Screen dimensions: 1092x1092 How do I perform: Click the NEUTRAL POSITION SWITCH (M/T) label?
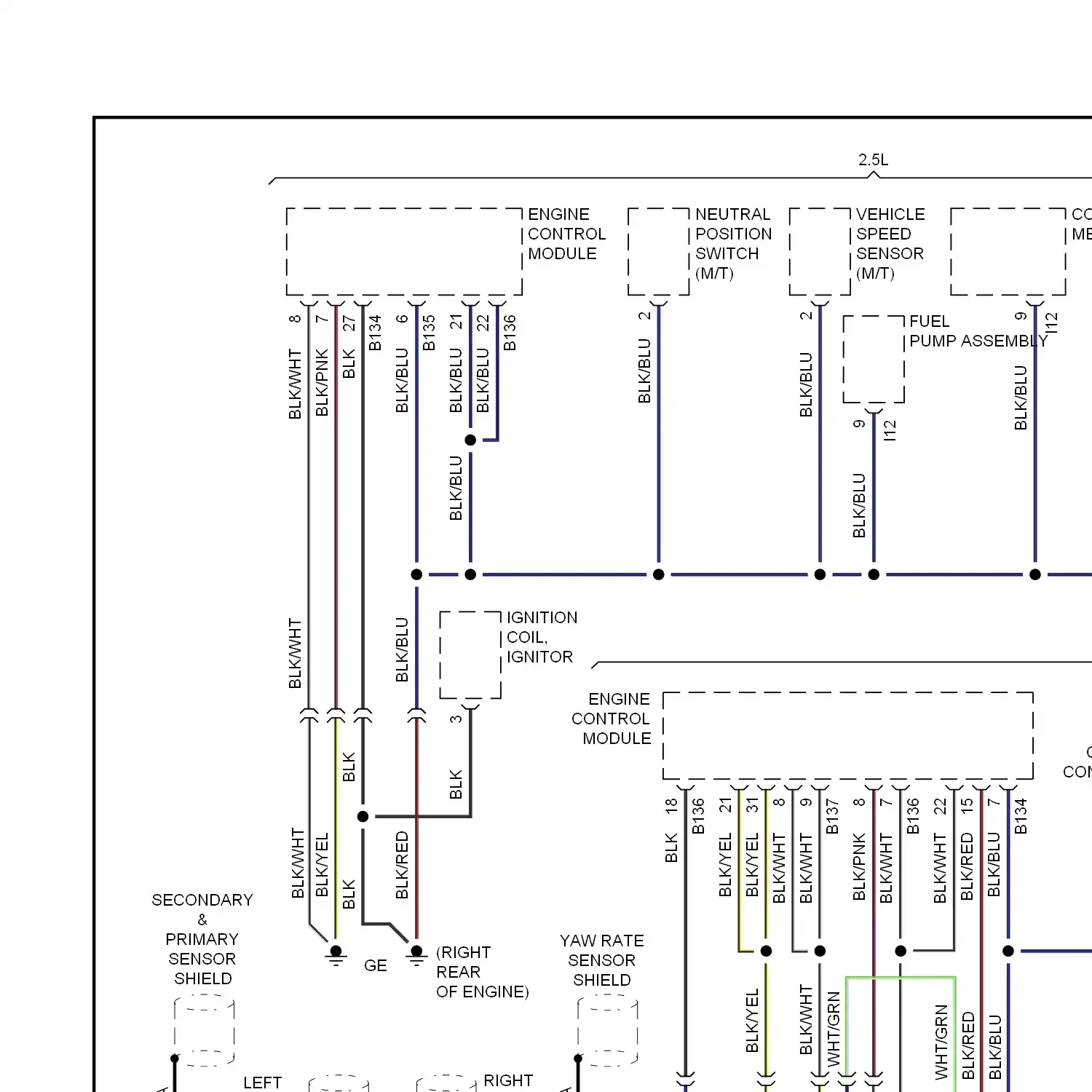[x=733, y=244]
